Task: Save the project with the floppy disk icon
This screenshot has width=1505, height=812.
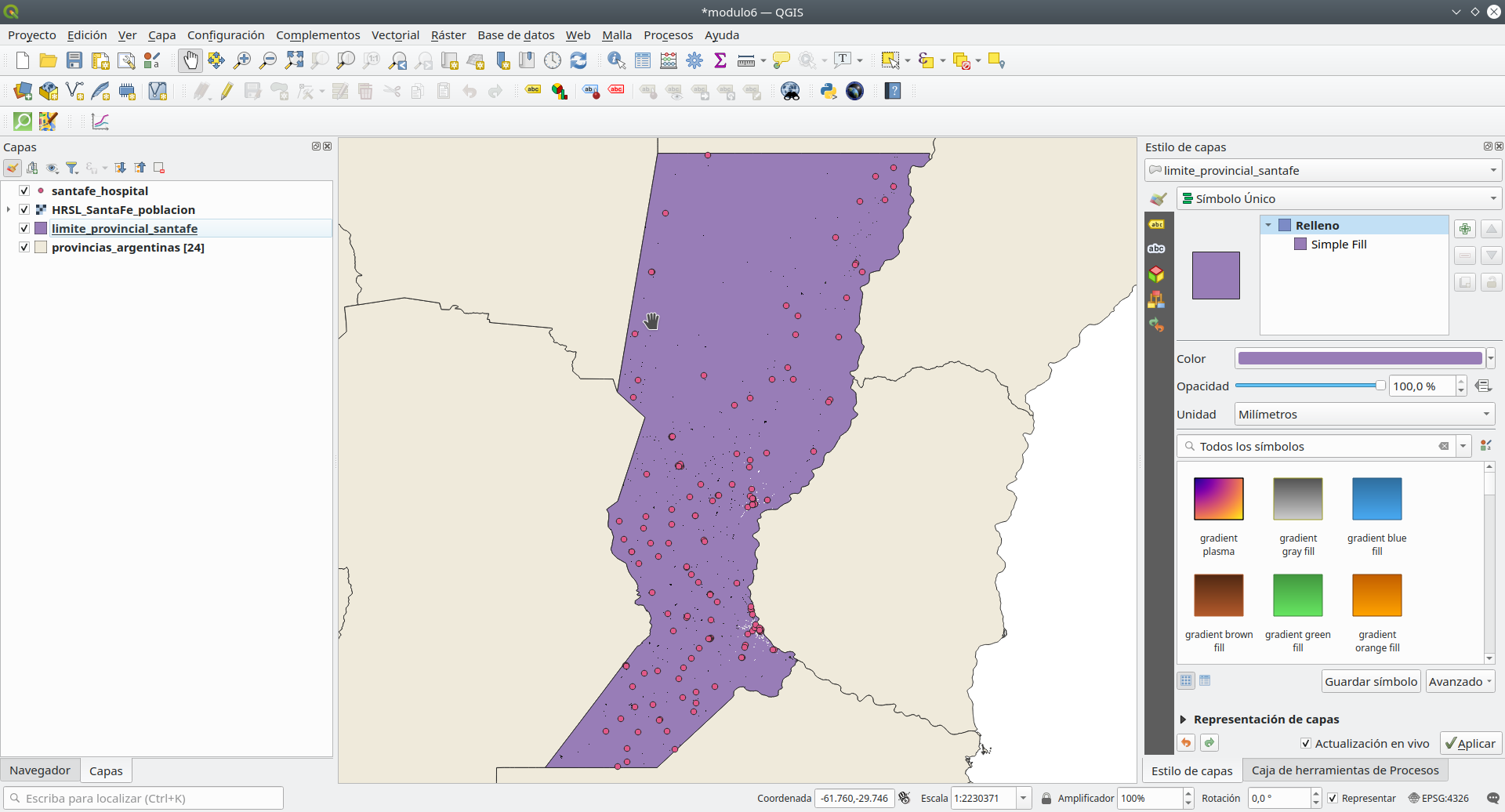Action: 74,60
